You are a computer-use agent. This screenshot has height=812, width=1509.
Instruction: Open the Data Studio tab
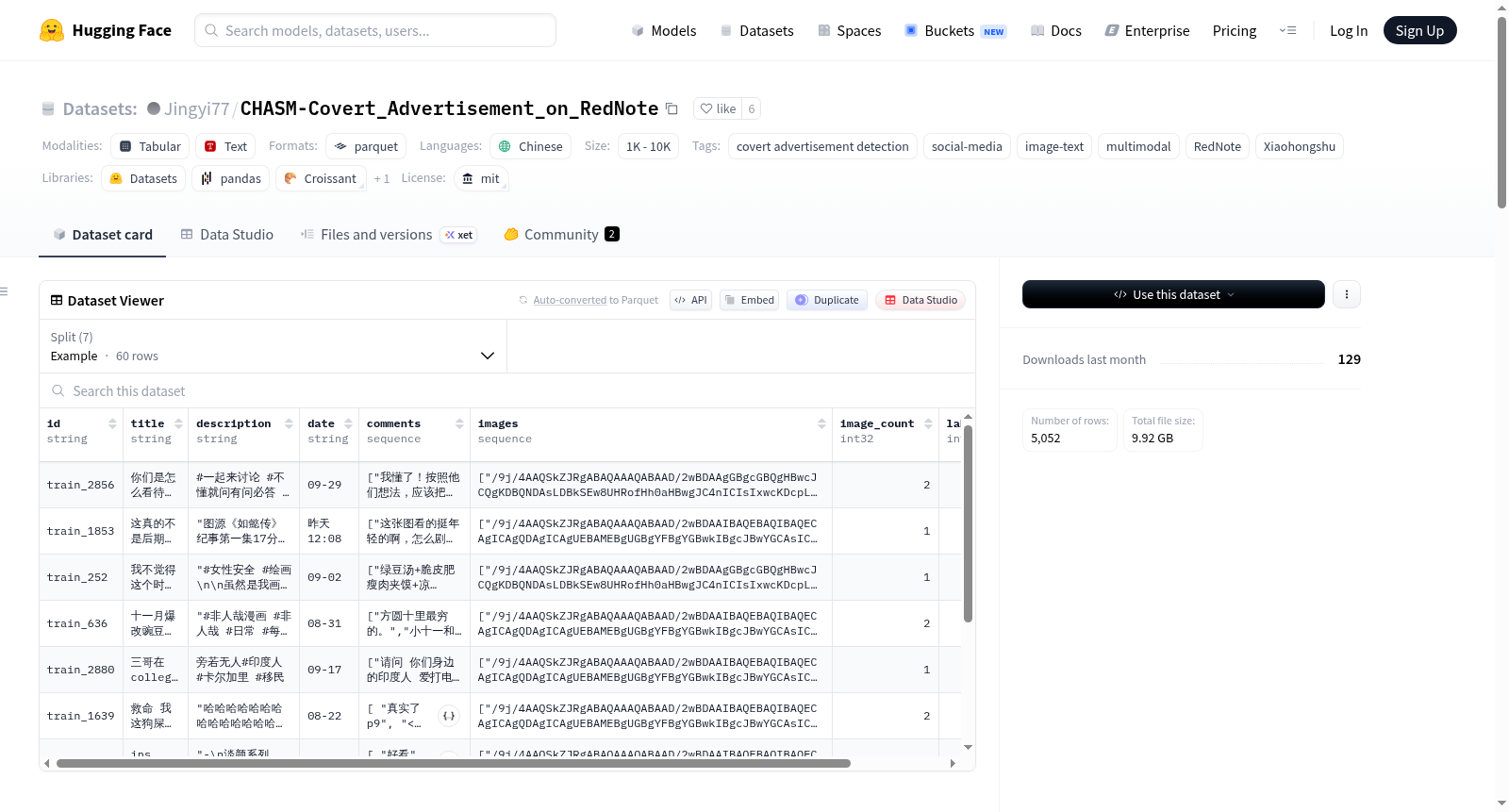pos(226,235)
